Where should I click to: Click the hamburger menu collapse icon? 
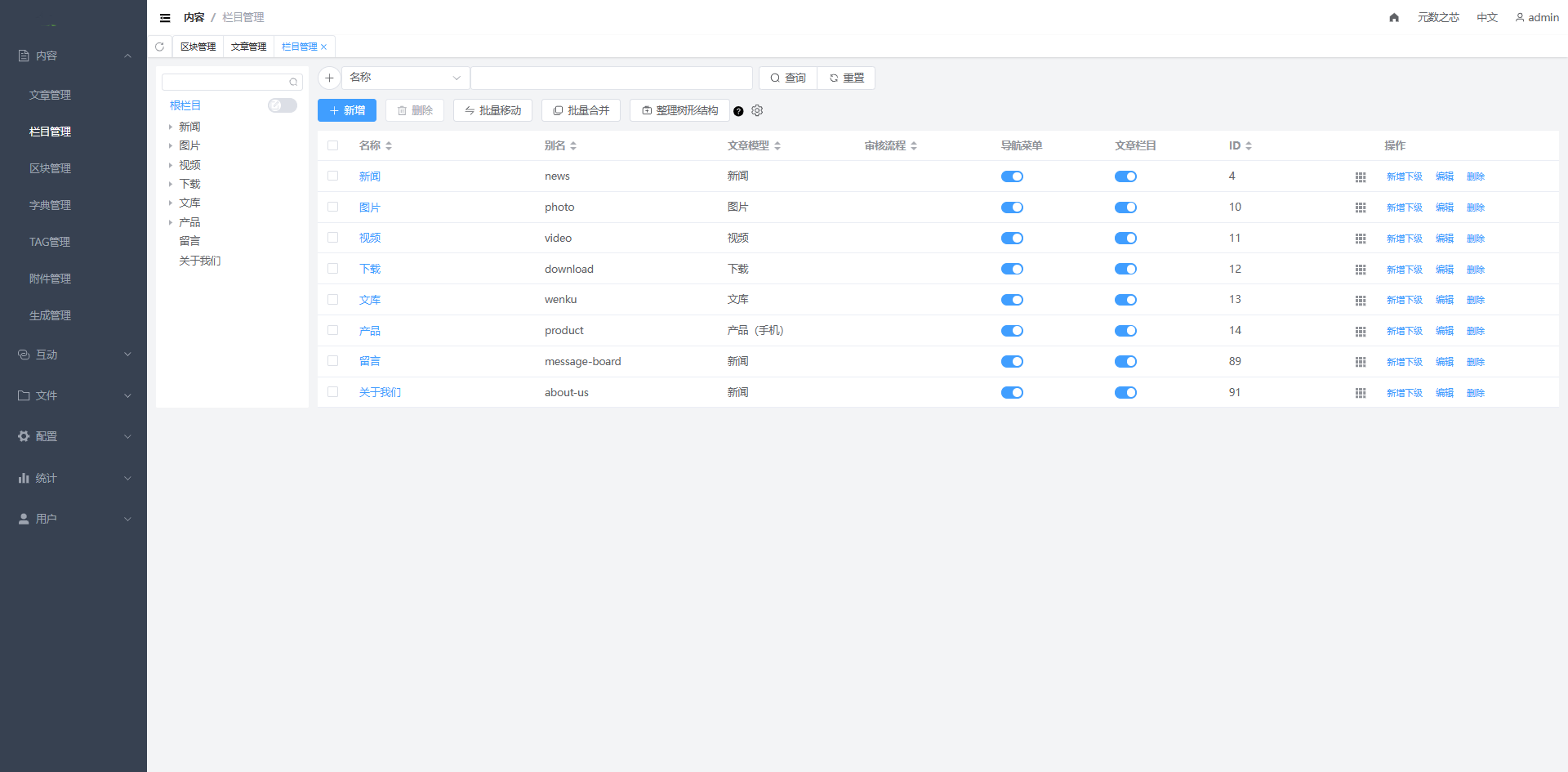165,17
